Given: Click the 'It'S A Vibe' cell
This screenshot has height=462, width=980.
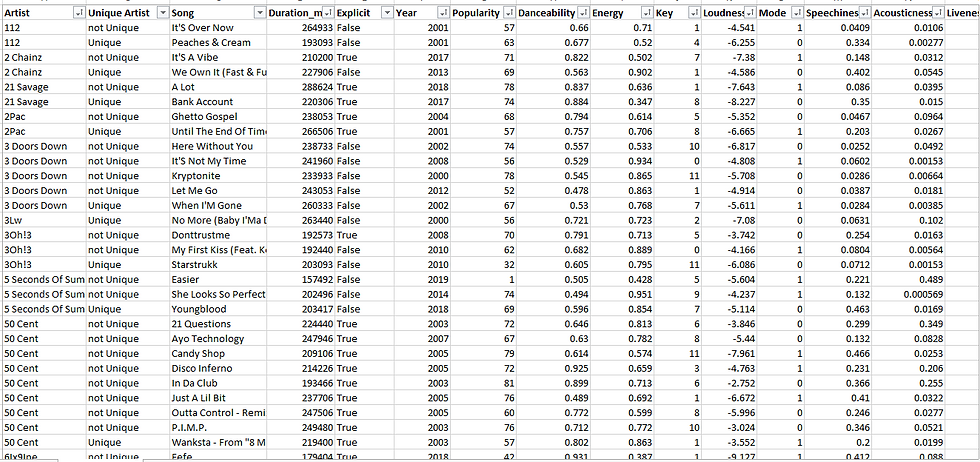Looking at the screenshot, I should [218, 58].
